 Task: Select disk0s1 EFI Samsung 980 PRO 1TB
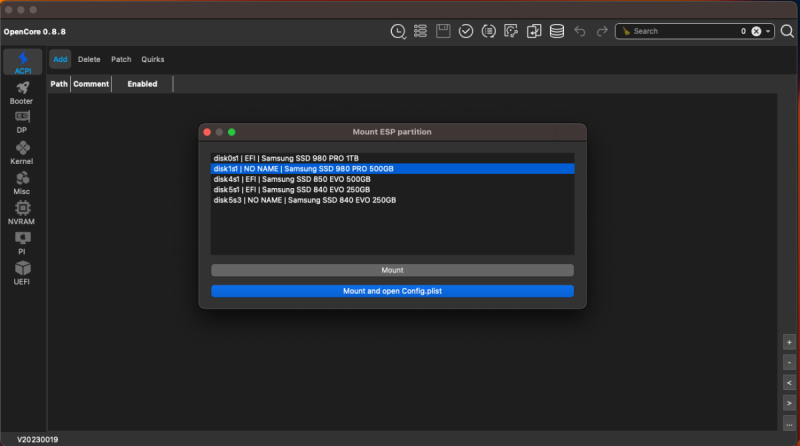point(392,158)
